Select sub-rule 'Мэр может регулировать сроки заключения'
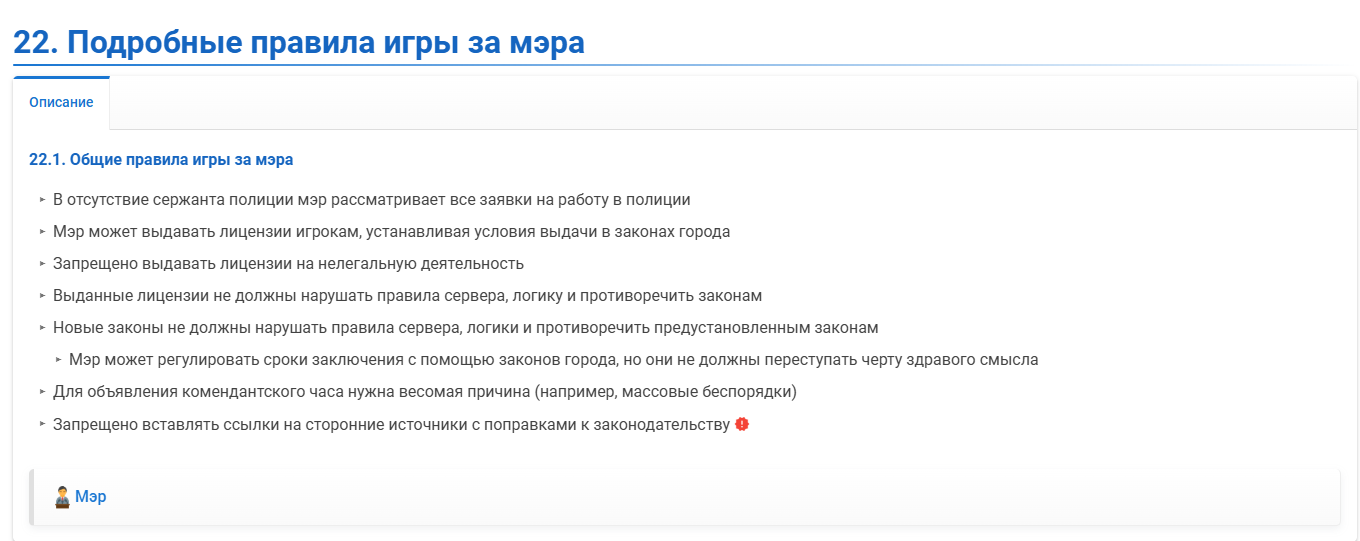Screen dimensions: 1360x541 [x=554, y=360]
